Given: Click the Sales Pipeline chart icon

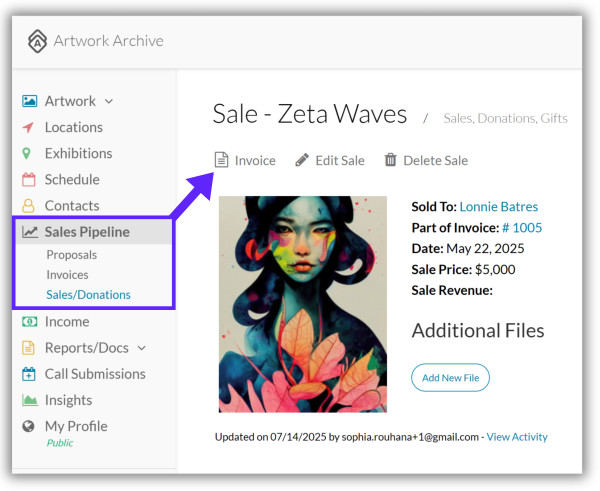Looking at the screenshot, I should pos(29,232).
